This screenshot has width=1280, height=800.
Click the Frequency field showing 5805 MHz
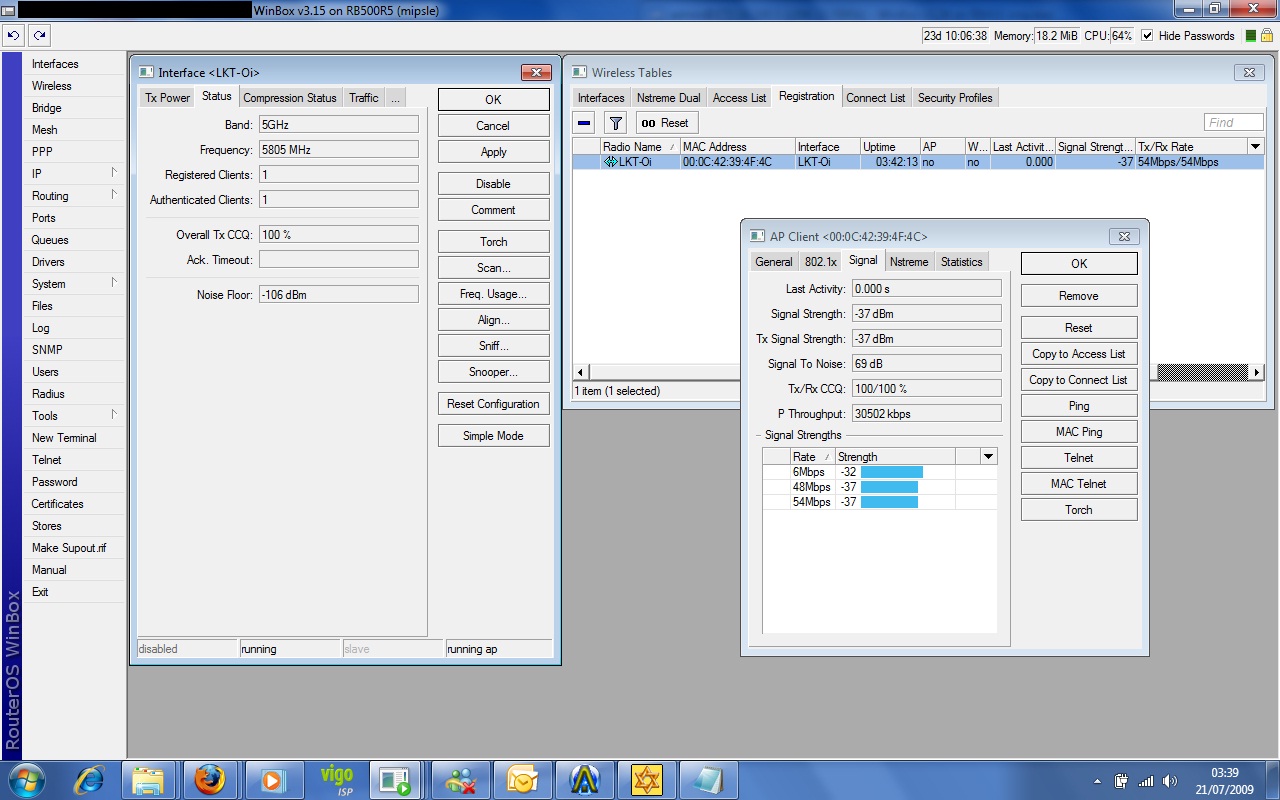click(x=338, y=150)
